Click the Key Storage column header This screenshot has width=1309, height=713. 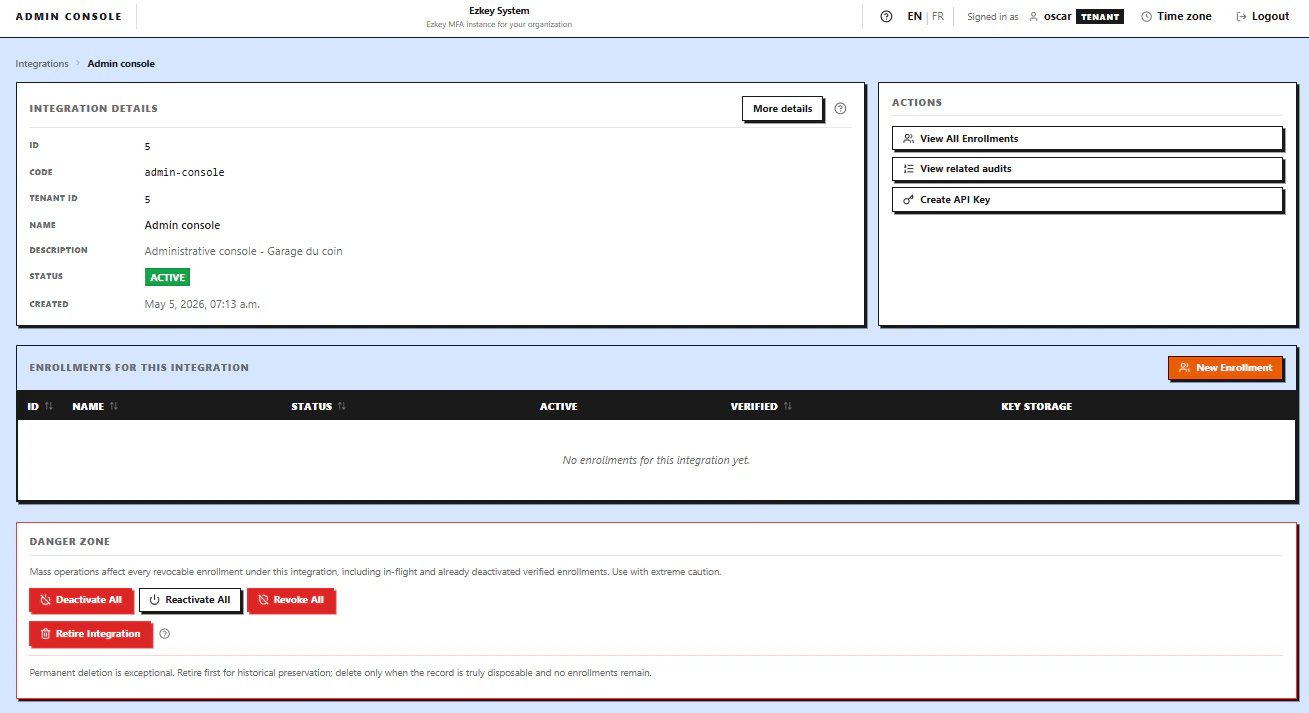click(x=1036, y=407)
